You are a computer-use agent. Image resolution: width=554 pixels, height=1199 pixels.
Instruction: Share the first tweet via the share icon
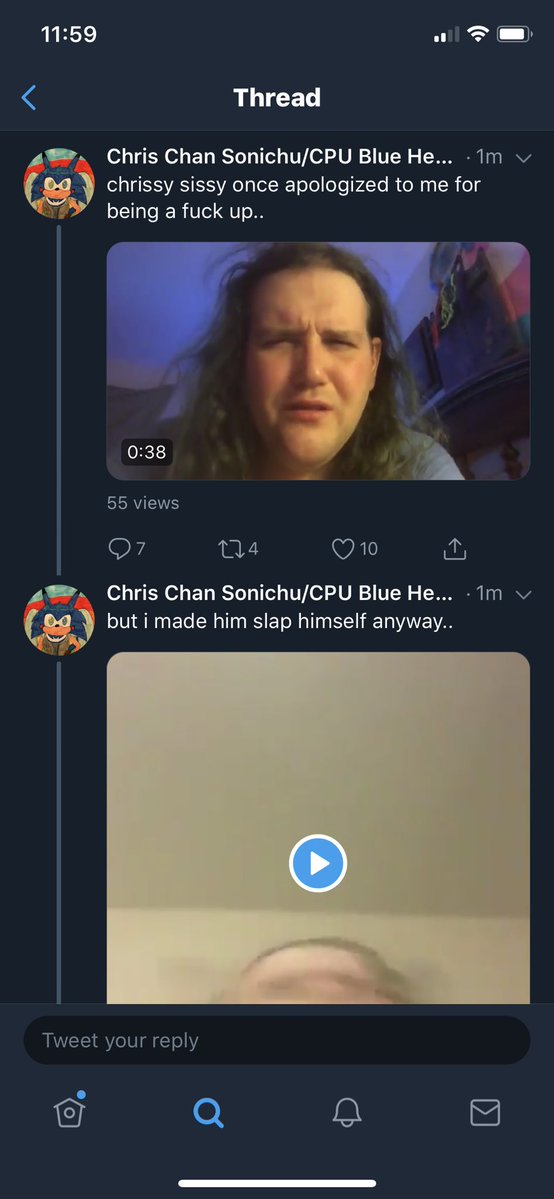tap(455, 548)
